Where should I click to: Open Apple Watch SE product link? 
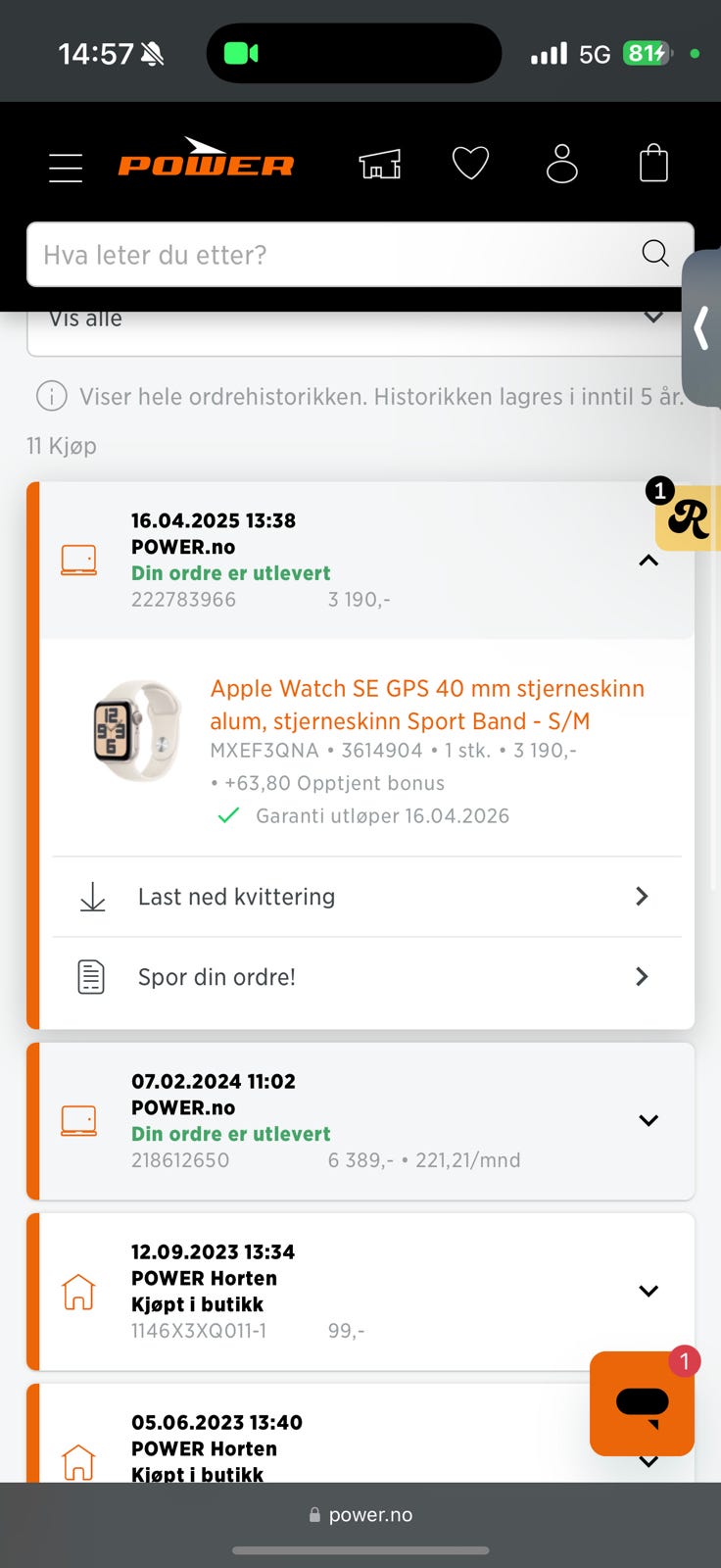427,705
